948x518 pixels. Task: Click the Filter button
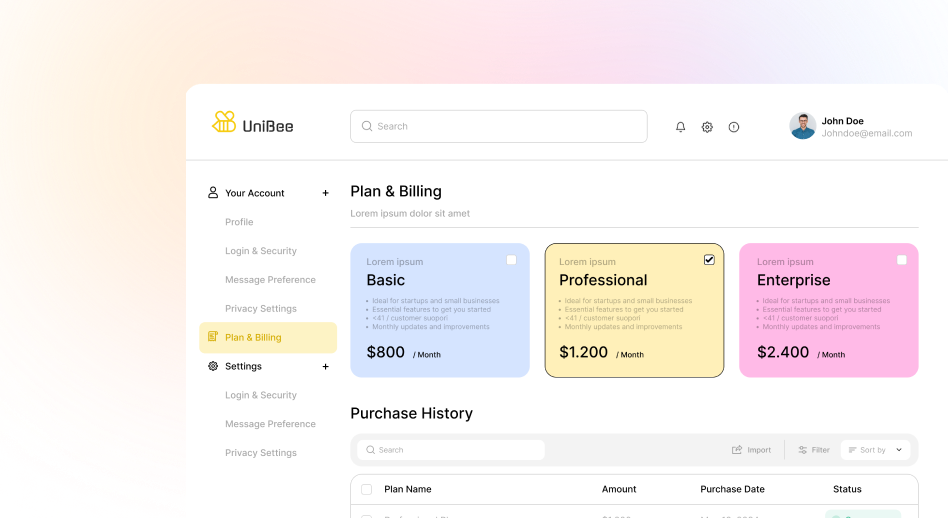pos(814,450)
